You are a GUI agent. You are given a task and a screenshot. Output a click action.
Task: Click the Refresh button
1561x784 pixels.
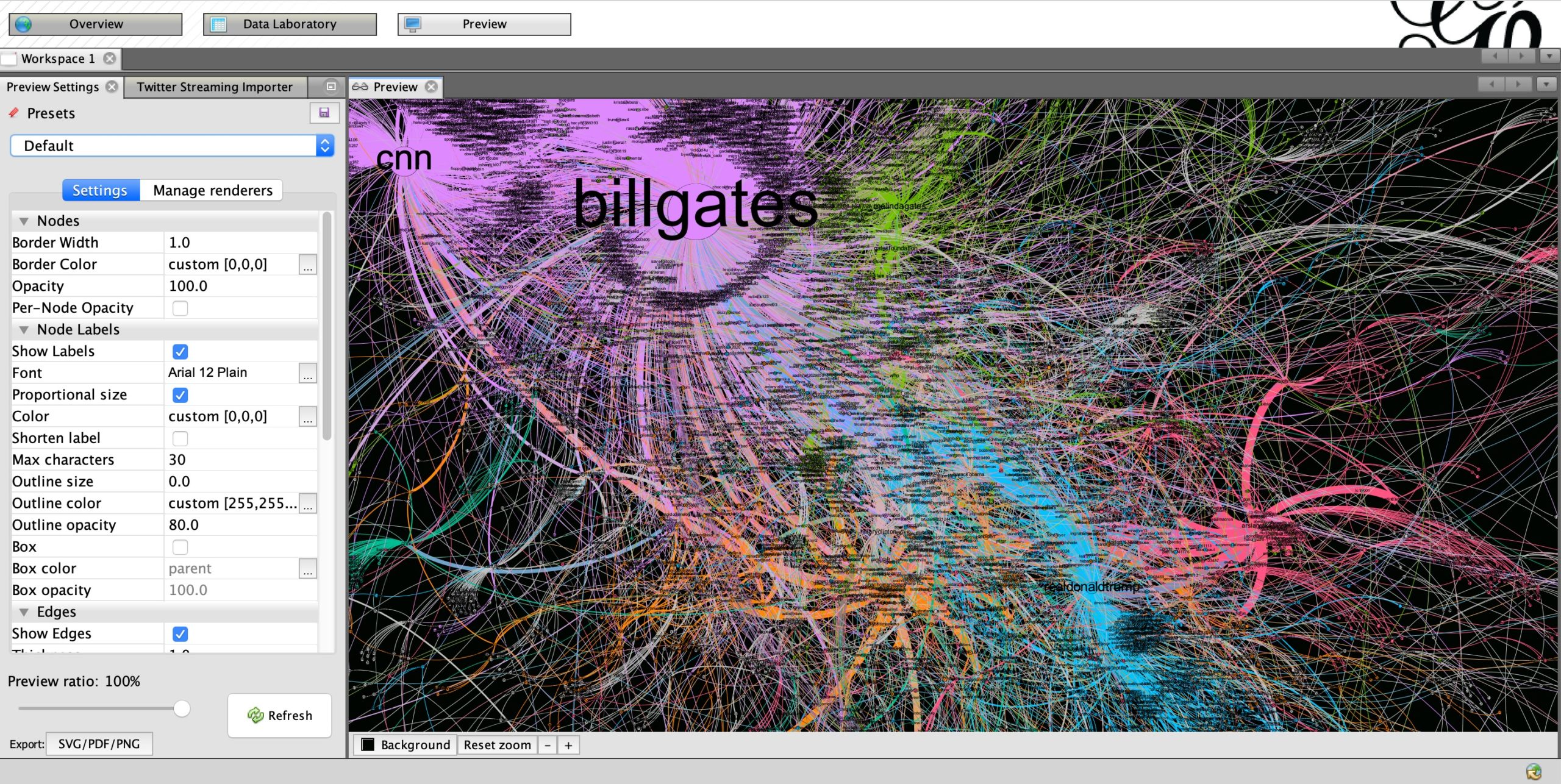tap(280, 715)
